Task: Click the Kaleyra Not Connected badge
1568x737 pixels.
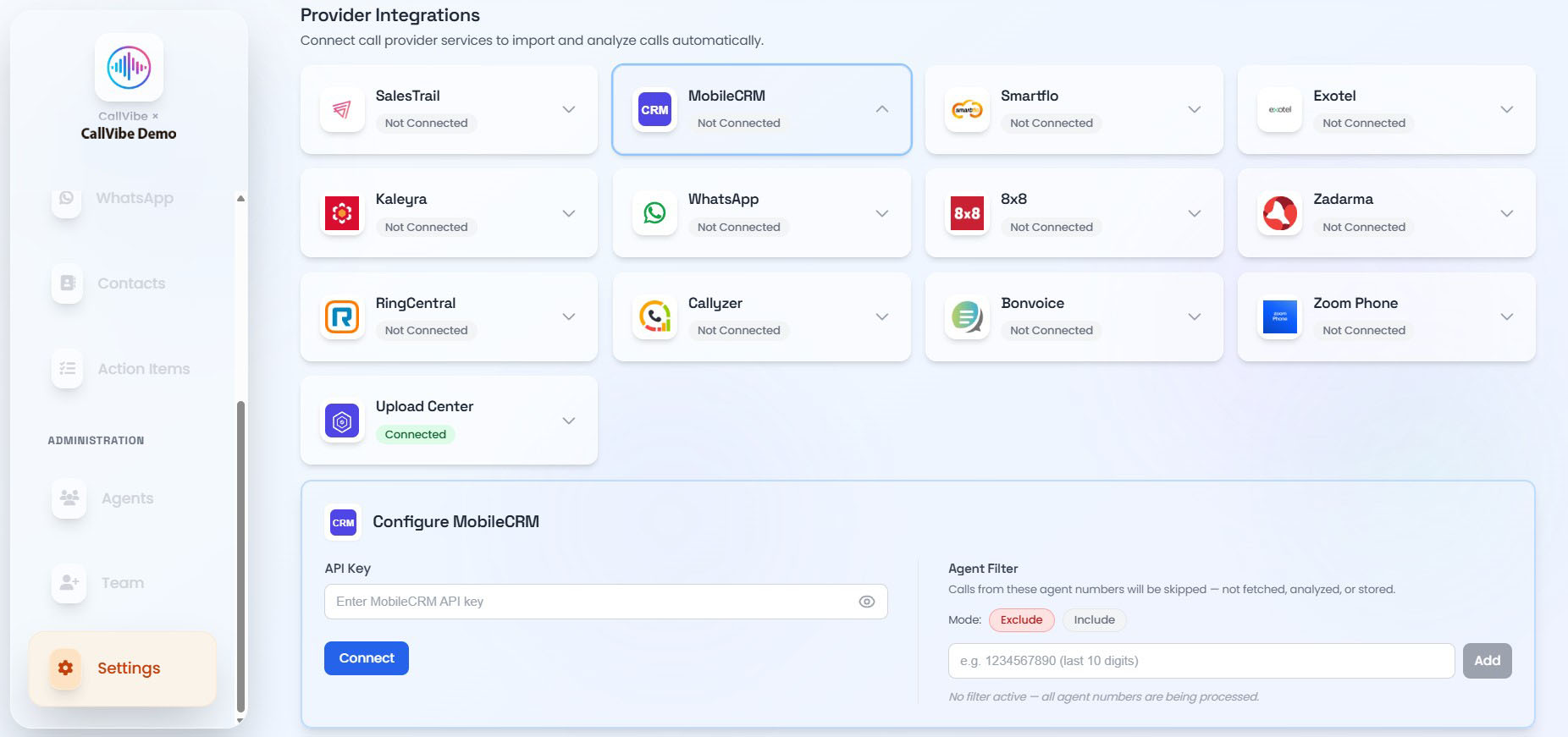Action: click(x=427, y=227)
